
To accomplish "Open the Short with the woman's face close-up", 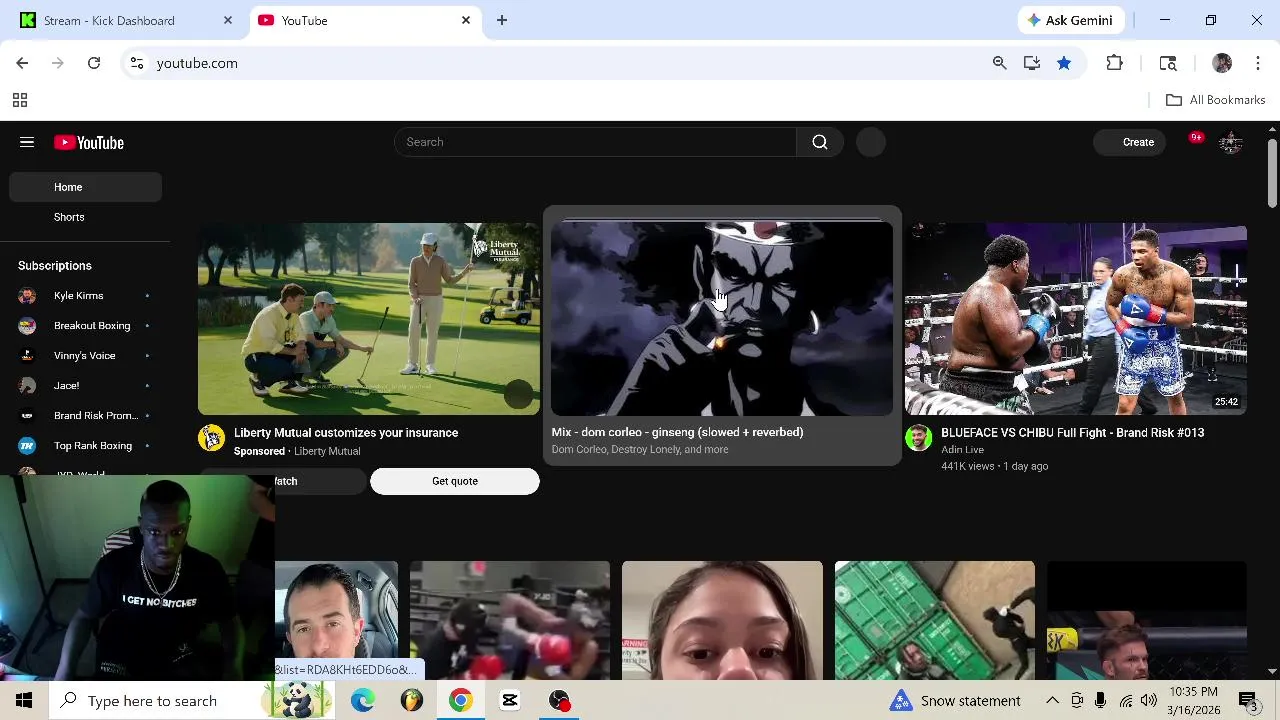I will (x=722, y=620).
